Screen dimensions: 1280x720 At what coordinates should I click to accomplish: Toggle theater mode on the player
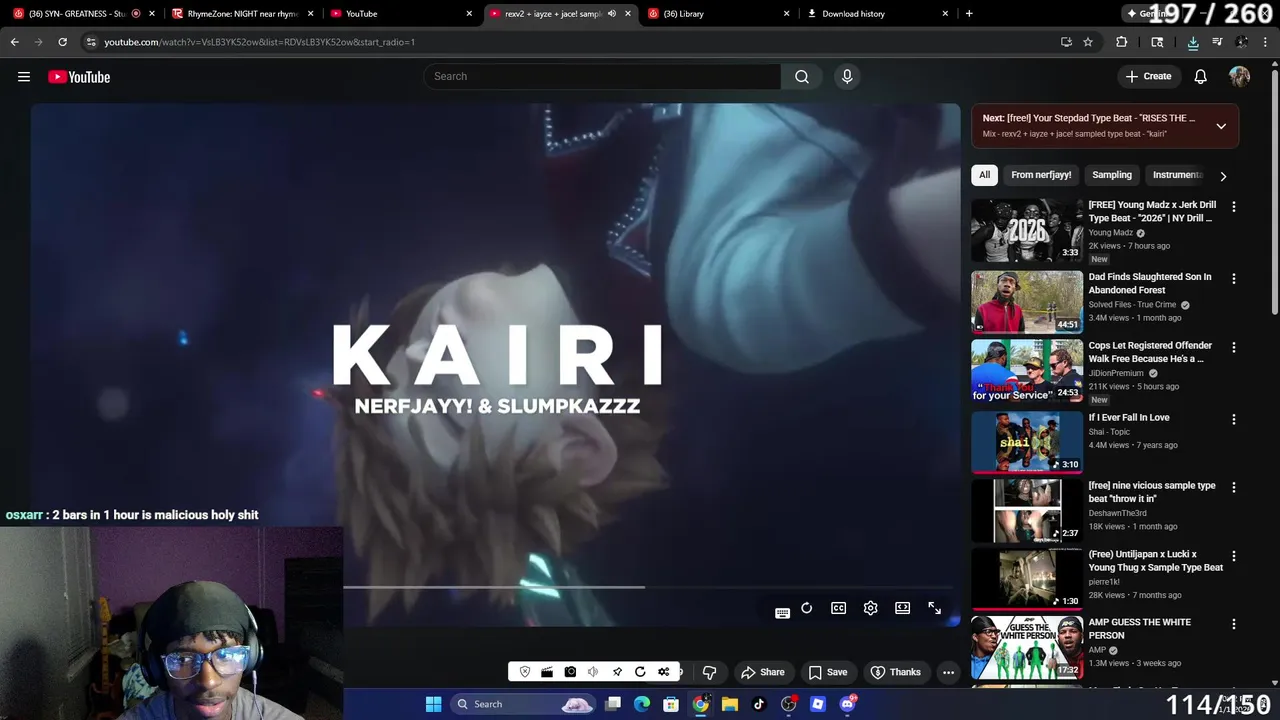[903, 608]
